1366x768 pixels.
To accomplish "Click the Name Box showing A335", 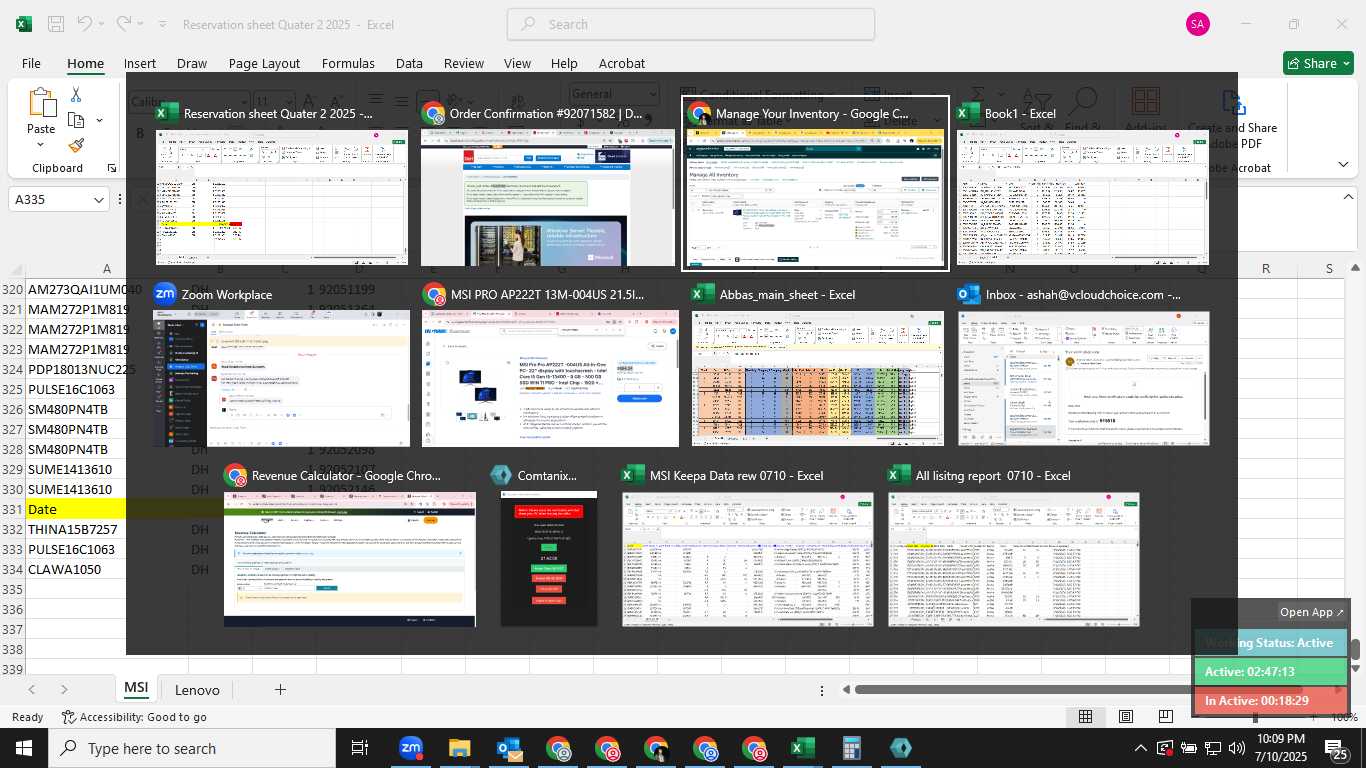I will pyautogui.click(x=51, y=200).
